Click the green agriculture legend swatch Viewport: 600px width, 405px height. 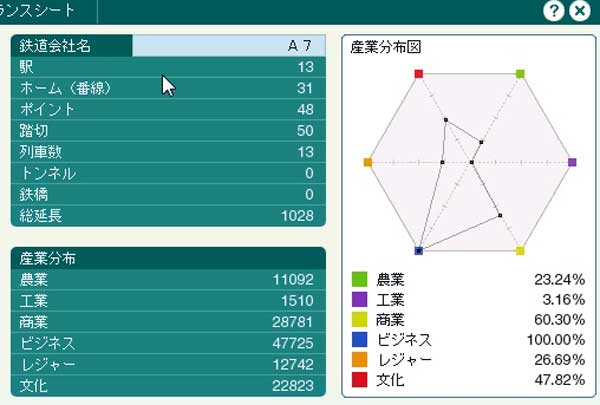(x=359, y=278)
